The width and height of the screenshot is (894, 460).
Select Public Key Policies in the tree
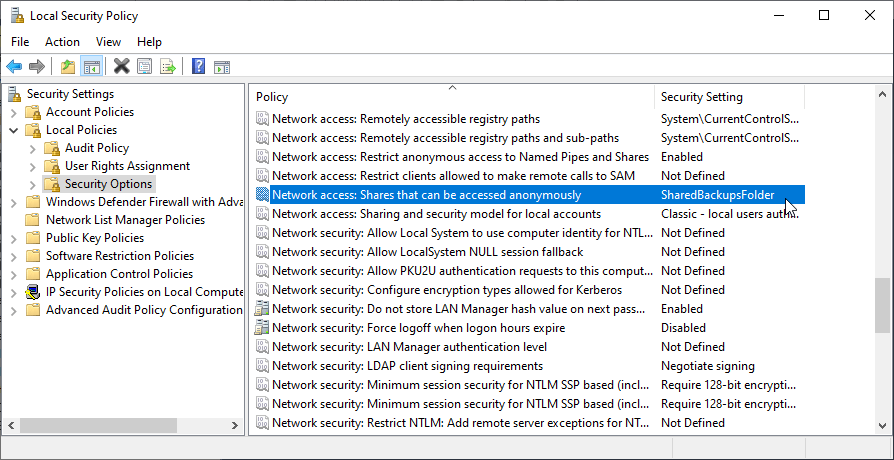tap(95, 238)
